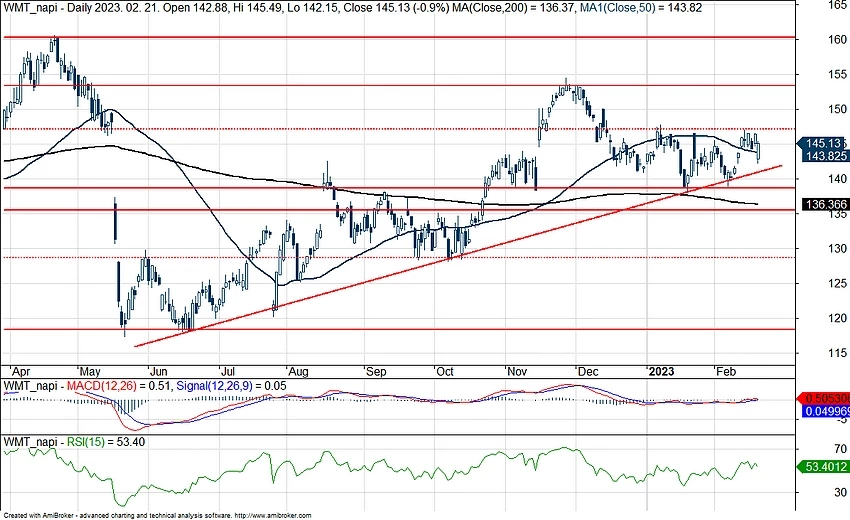850x520 pixels.
Task: Click the Feb month label on time axis
Action: [726, 372]
